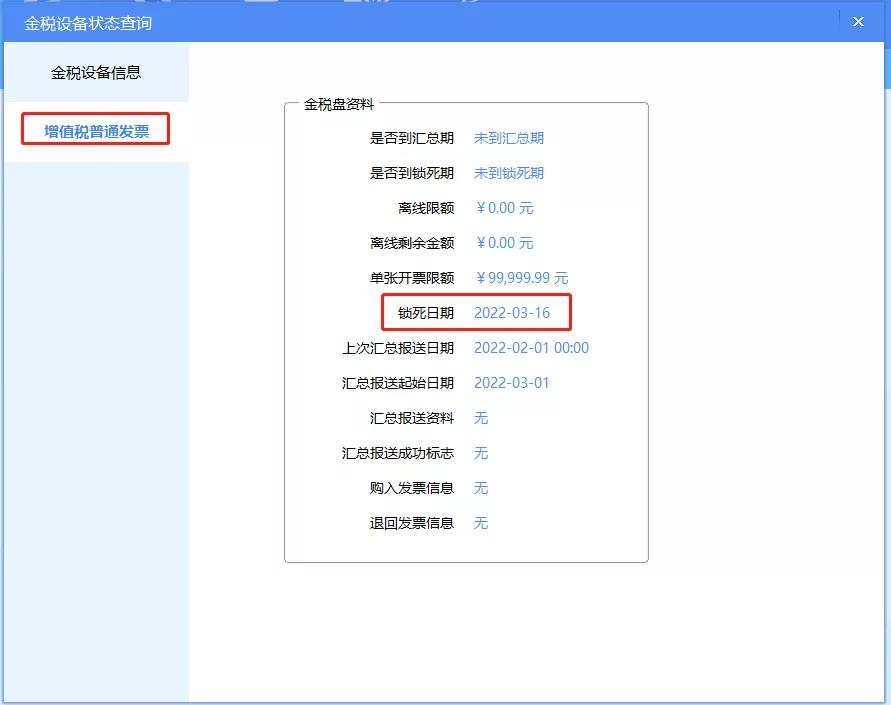Click the red-outlined 锁死日期 row
The image size is (891, 705).
pyautogui.click(x=480, y=313)
